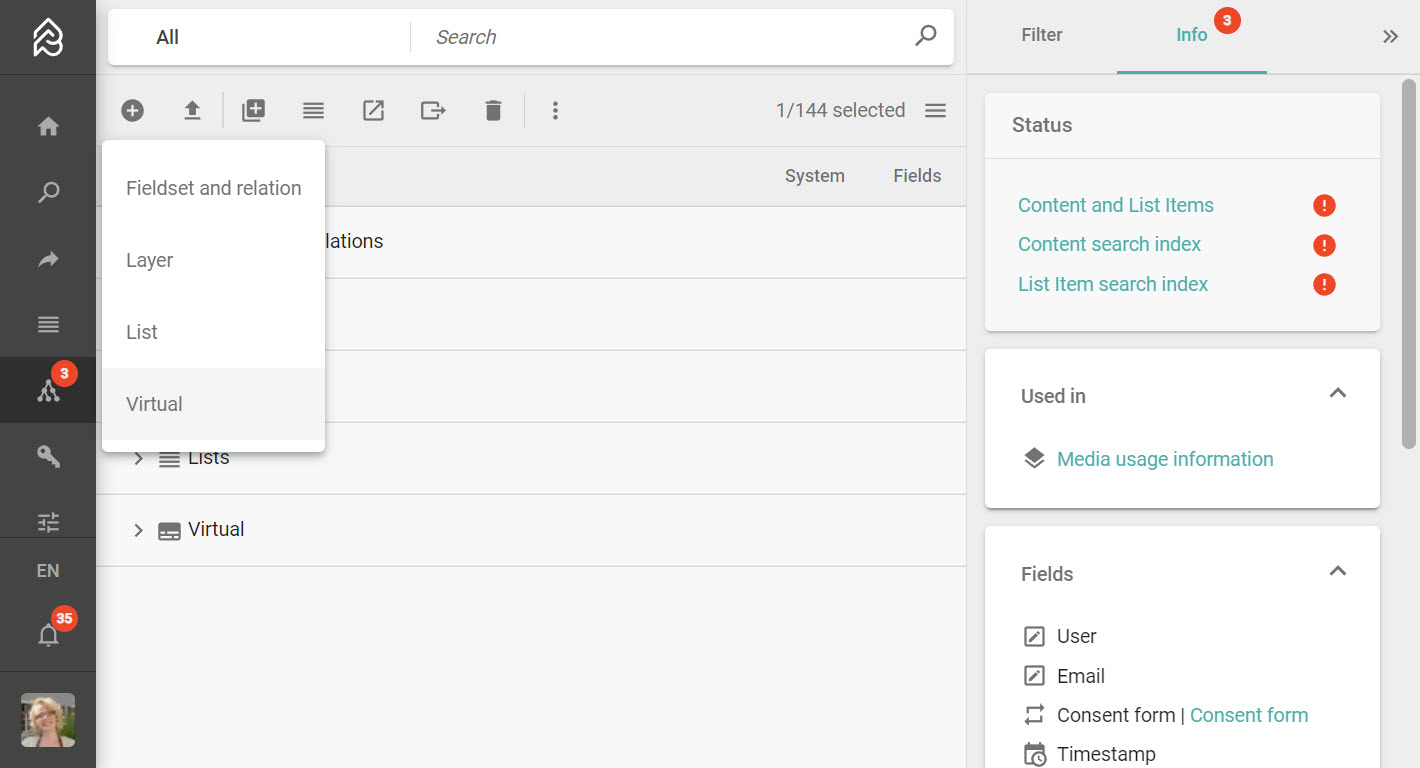Open List Item search index link
Screen dimensions: 1420x768
click(x=1113, y=284)
